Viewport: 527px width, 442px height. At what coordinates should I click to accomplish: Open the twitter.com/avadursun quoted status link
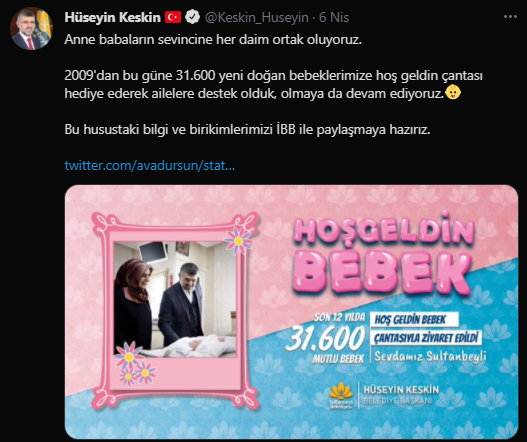click(x=150, y=165)
